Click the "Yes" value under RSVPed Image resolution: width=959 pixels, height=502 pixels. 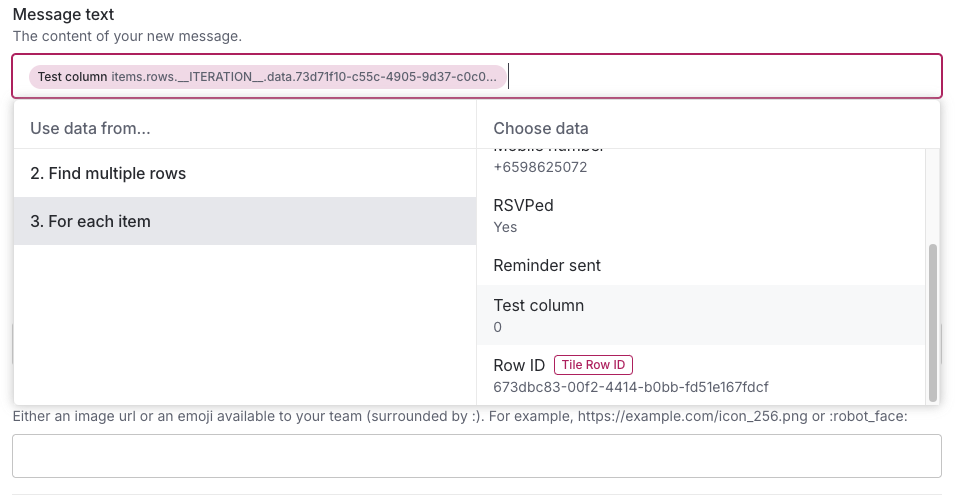[x=505, y=227]
